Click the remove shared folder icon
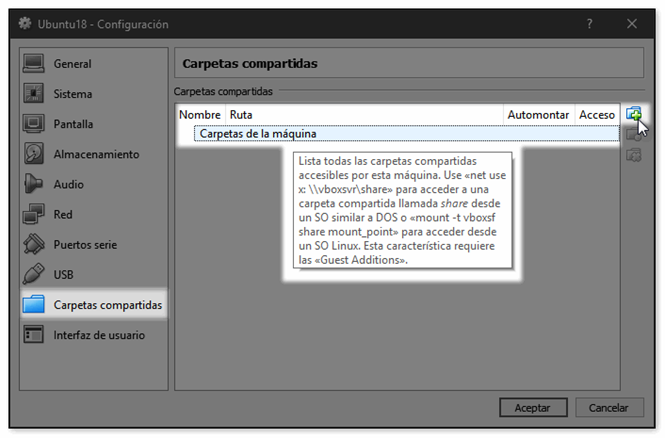 pyautogui.click(x=634, y=155)
